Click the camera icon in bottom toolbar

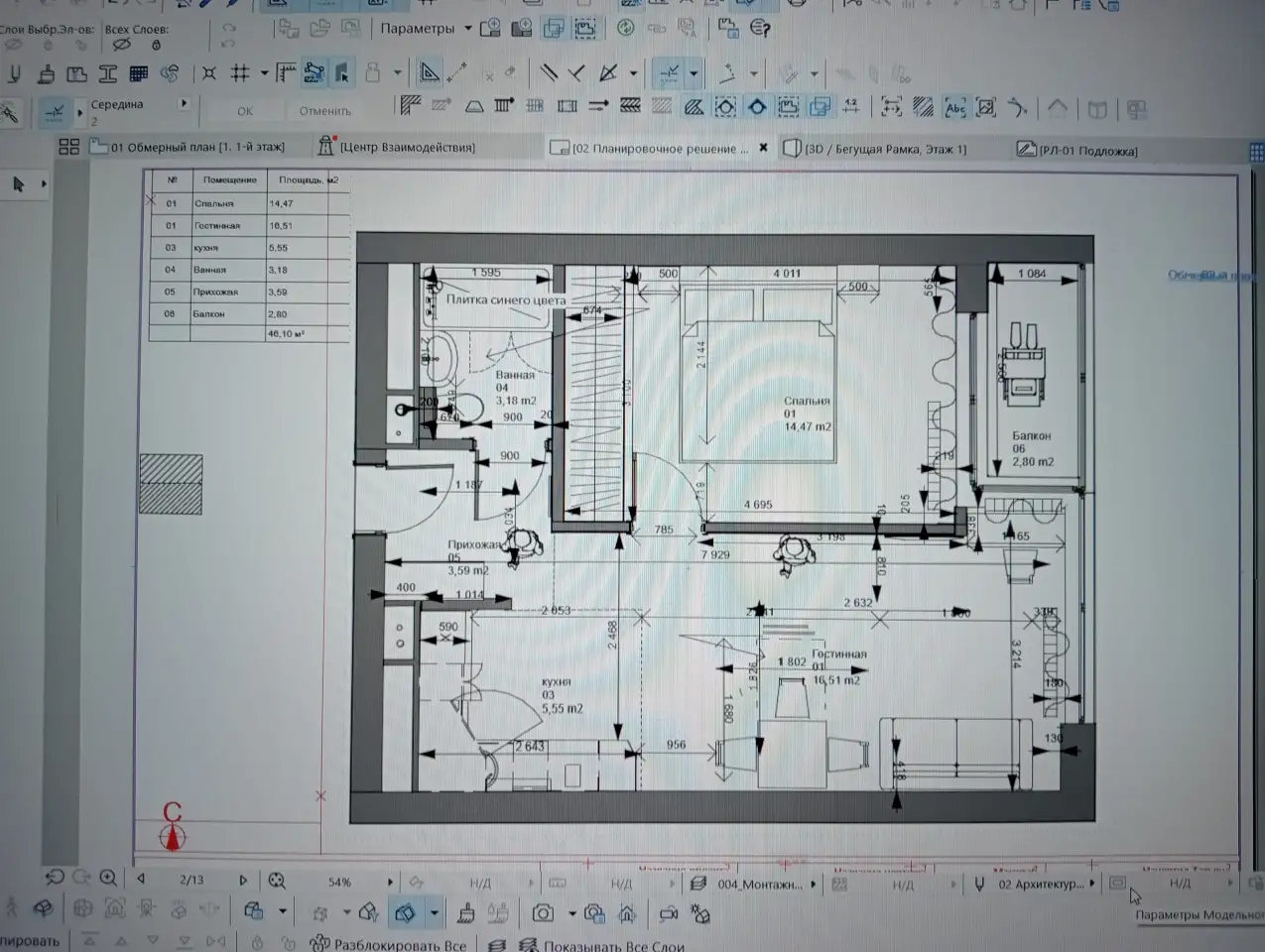(x=543, y=913)
